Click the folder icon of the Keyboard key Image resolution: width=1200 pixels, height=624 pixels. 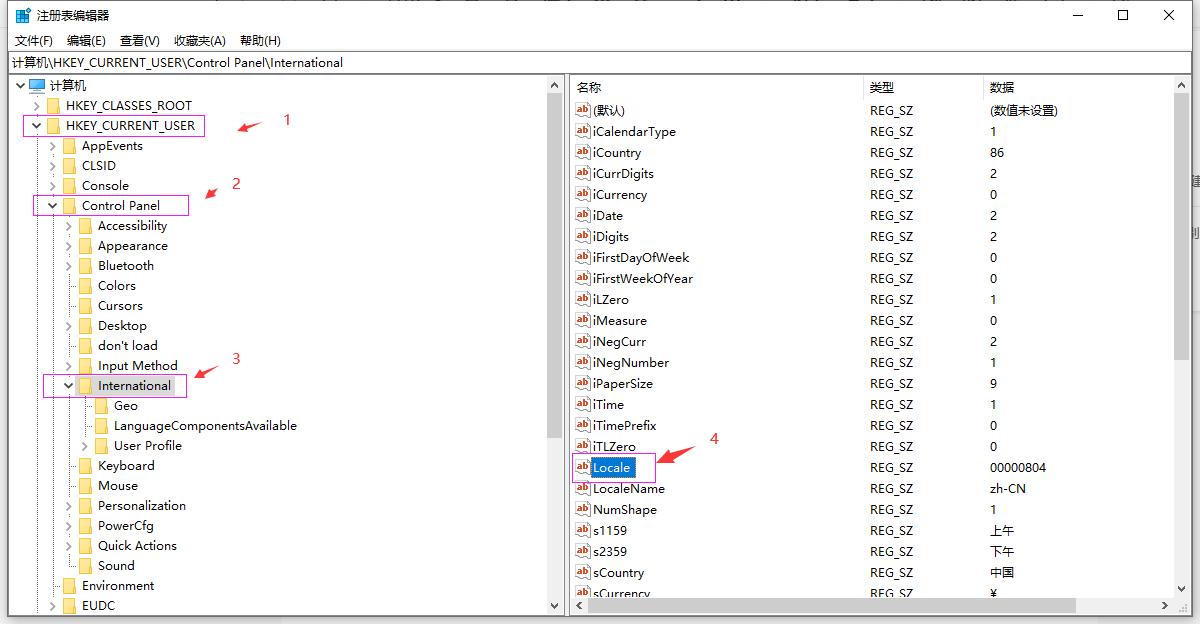coord(84,465)
